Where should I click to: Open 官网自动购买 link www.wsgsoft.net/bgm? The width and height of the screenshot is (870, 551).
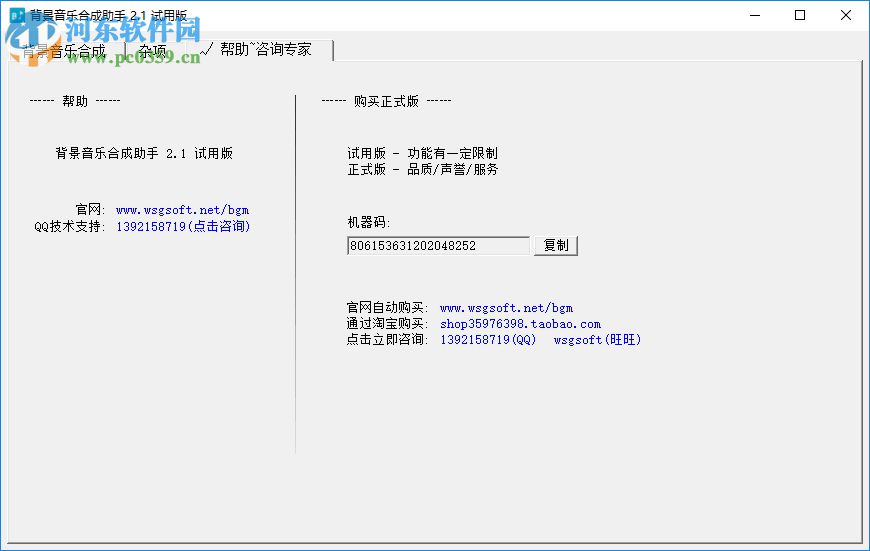tap(507, 307)
